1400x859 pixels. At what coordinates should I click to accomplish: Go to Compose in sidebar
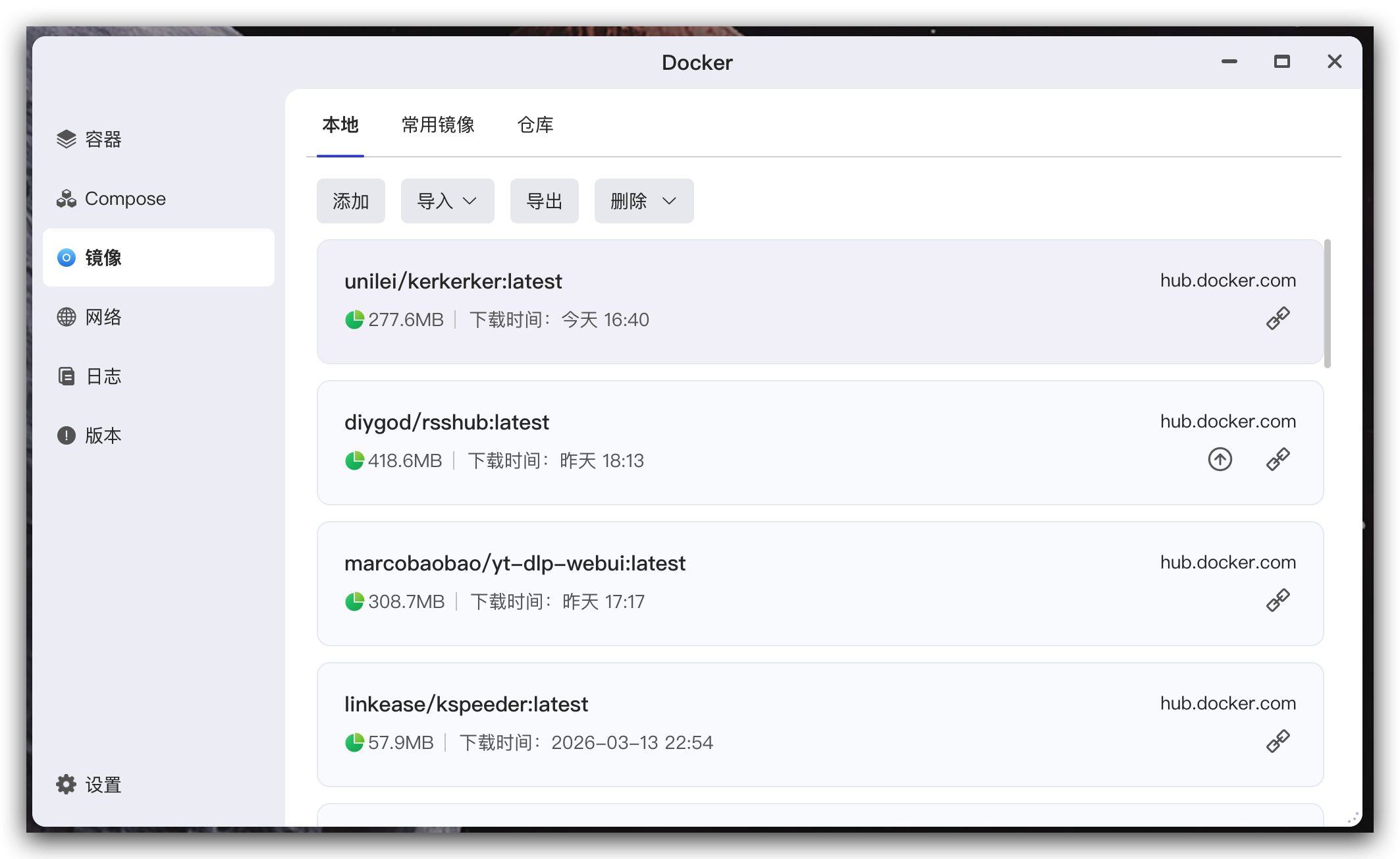(x=112, y=198)
